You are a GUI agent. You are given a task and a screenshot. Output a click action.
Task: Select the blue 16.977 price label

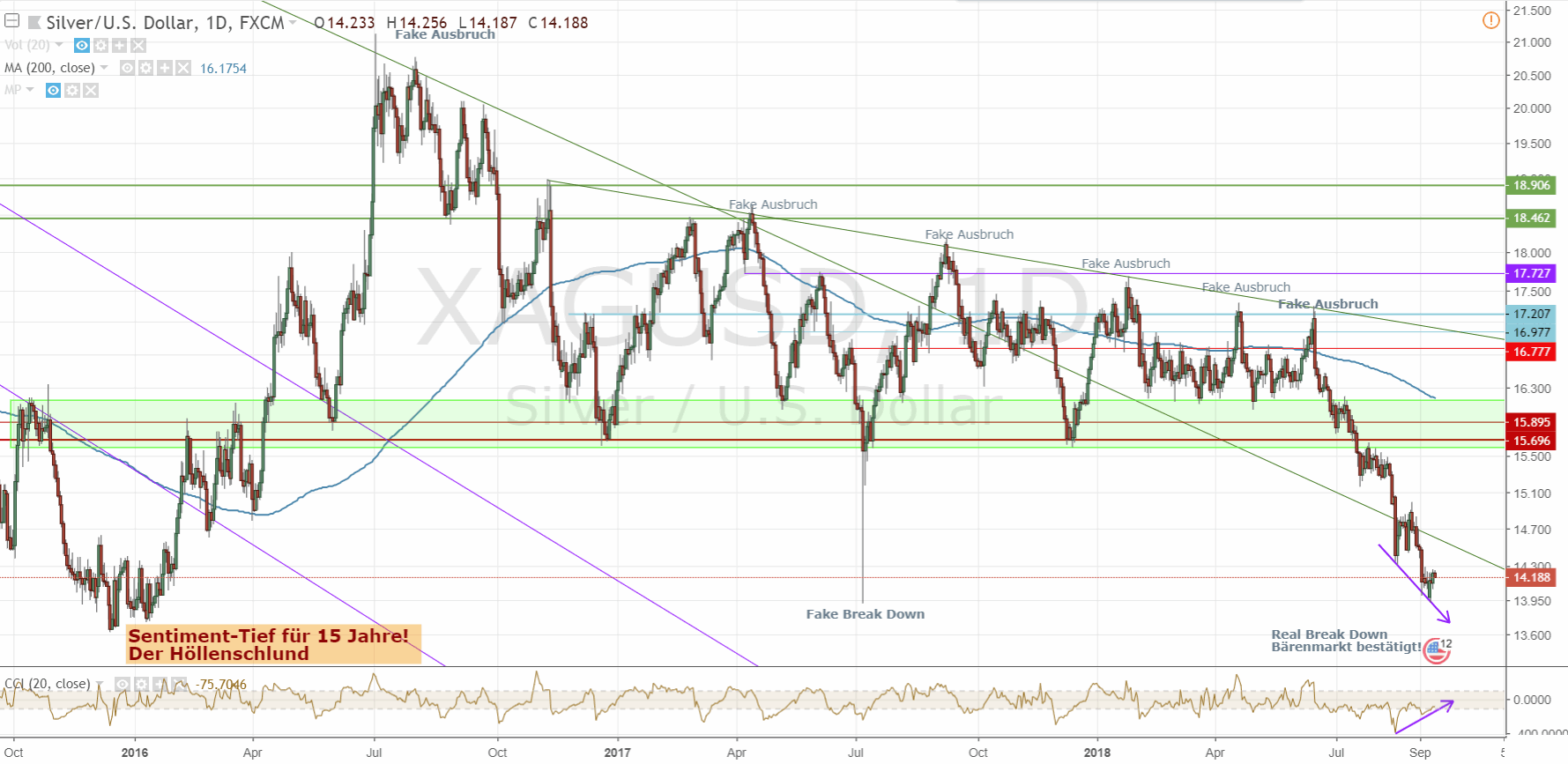(1531, 332)
